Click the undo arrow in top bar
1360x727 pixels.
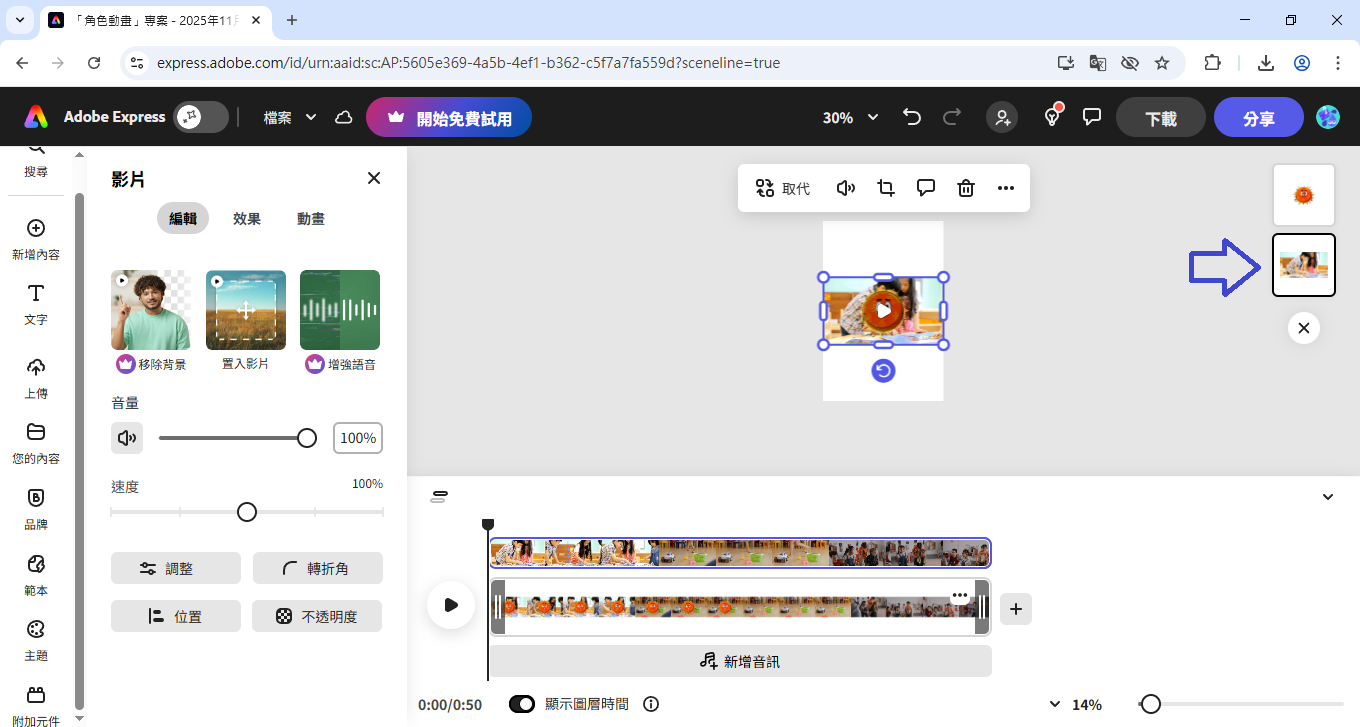[912, 117]
